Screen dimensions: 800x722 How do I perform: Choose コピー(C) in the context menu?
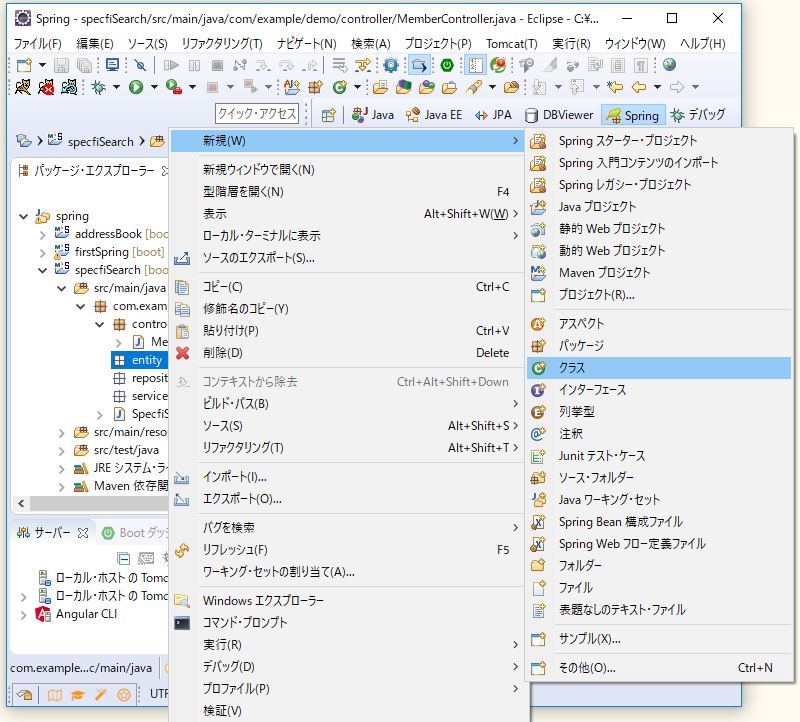(347, 287)
